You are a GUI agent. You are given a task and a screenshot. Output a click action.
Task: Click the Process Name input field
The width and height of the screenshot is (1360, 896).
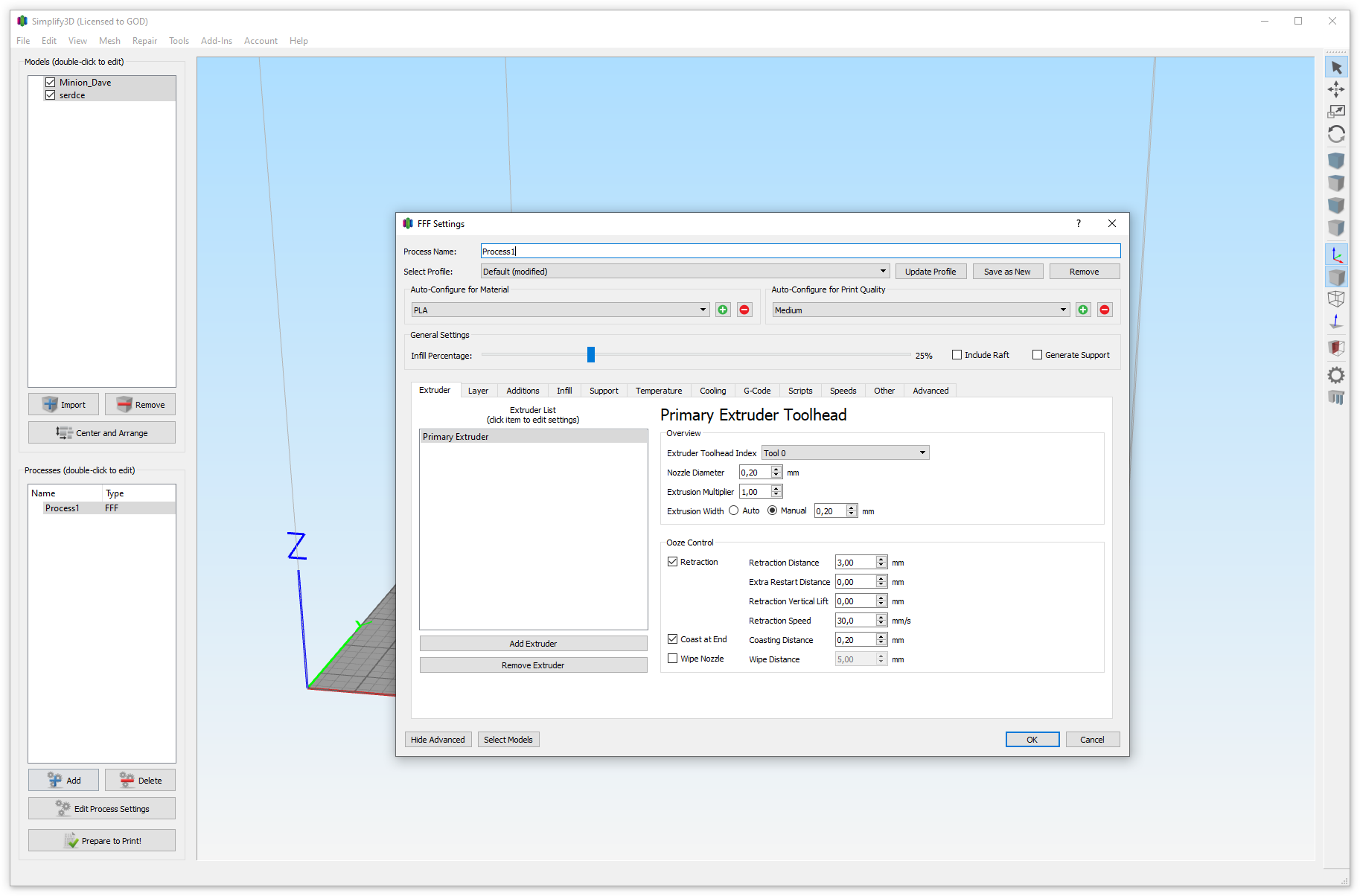pyautogui.click(x=800, y=252)
